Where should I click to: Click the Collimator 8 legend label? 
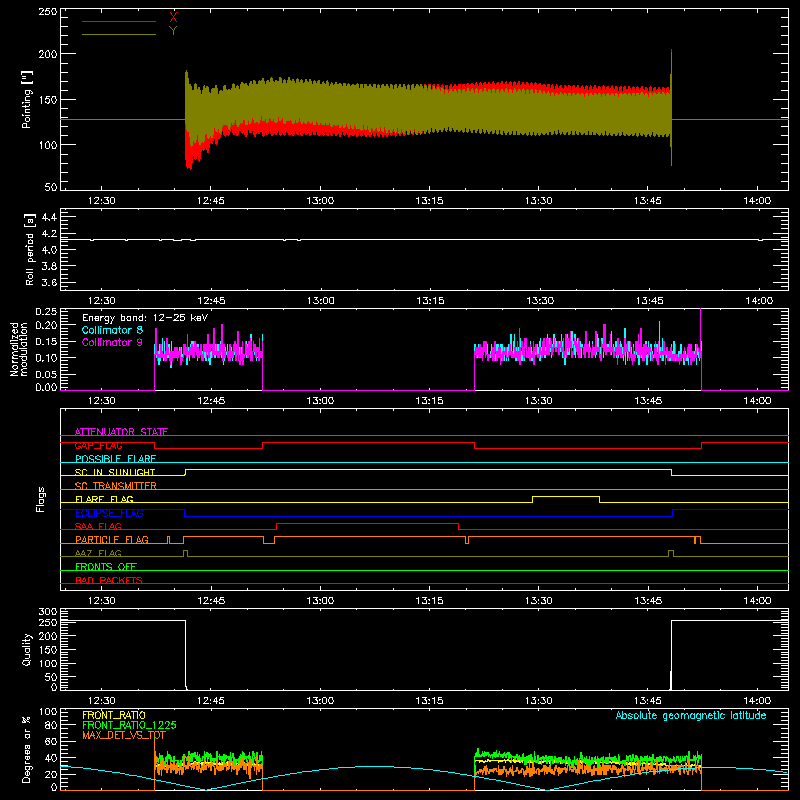pyautogui.click(x=112, y=330)
